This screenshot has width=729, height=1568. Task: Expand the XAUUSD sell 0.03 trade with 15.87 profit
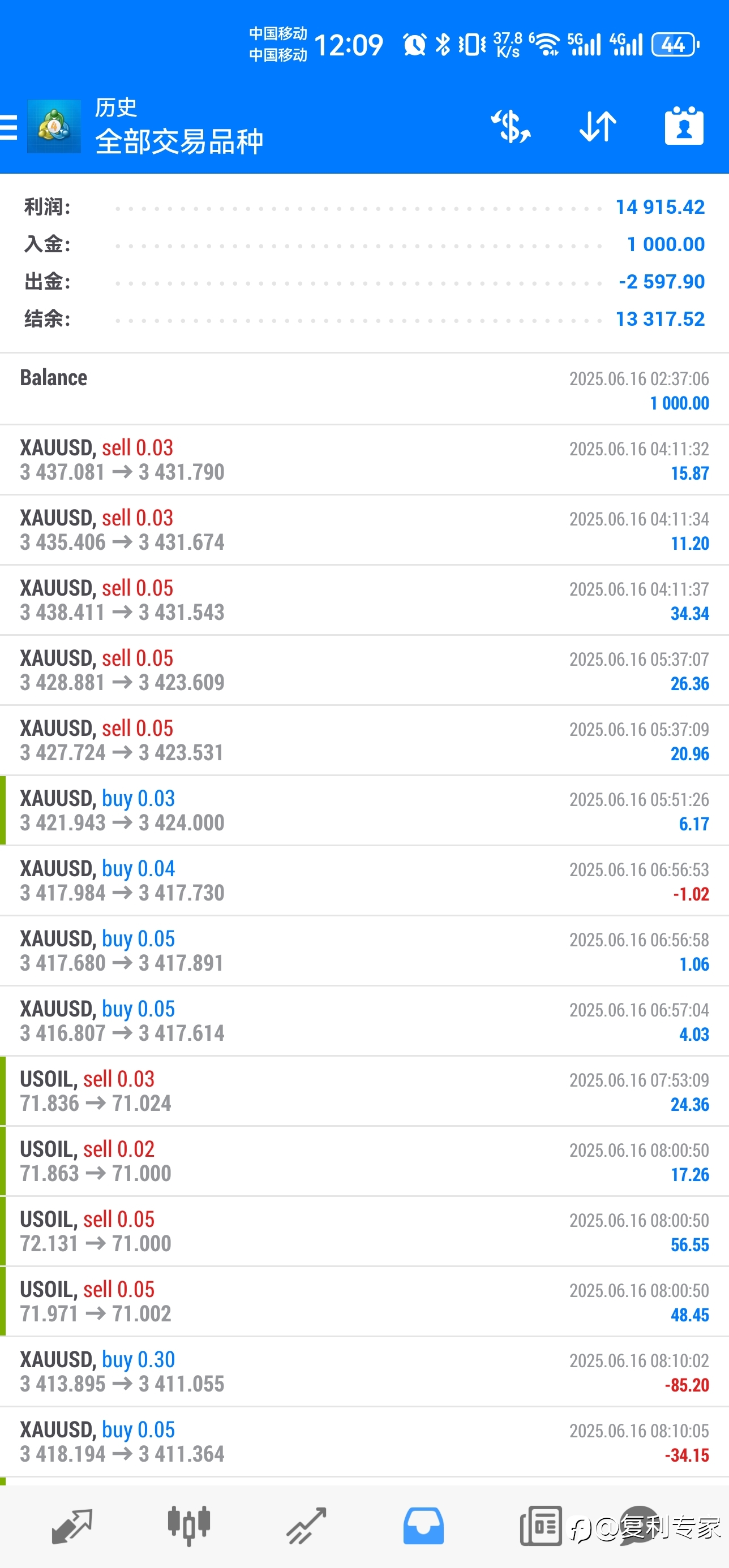point(364,460)
